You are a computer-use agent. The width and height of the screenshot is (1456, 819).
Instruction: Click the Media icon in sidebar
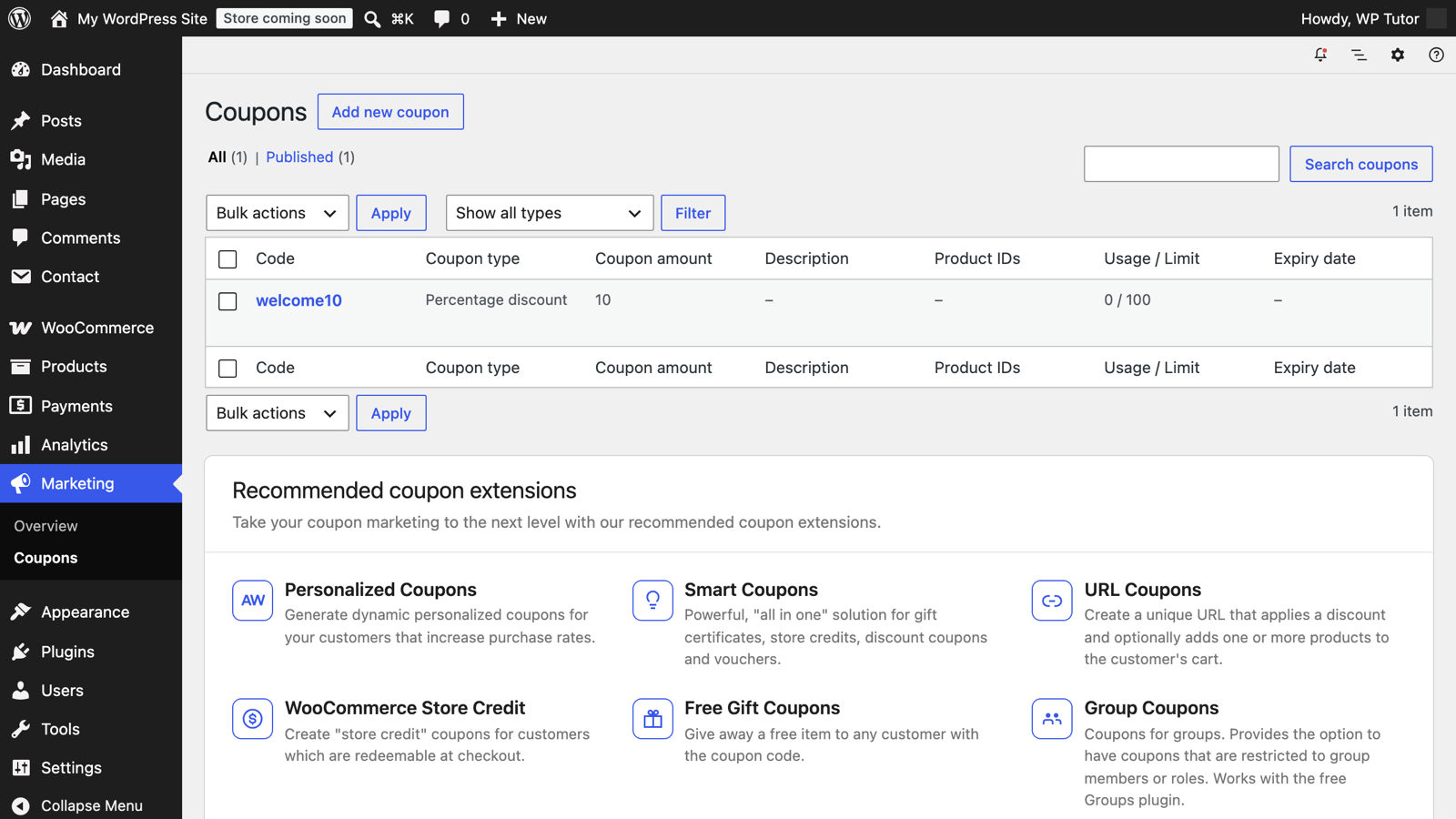21,159
